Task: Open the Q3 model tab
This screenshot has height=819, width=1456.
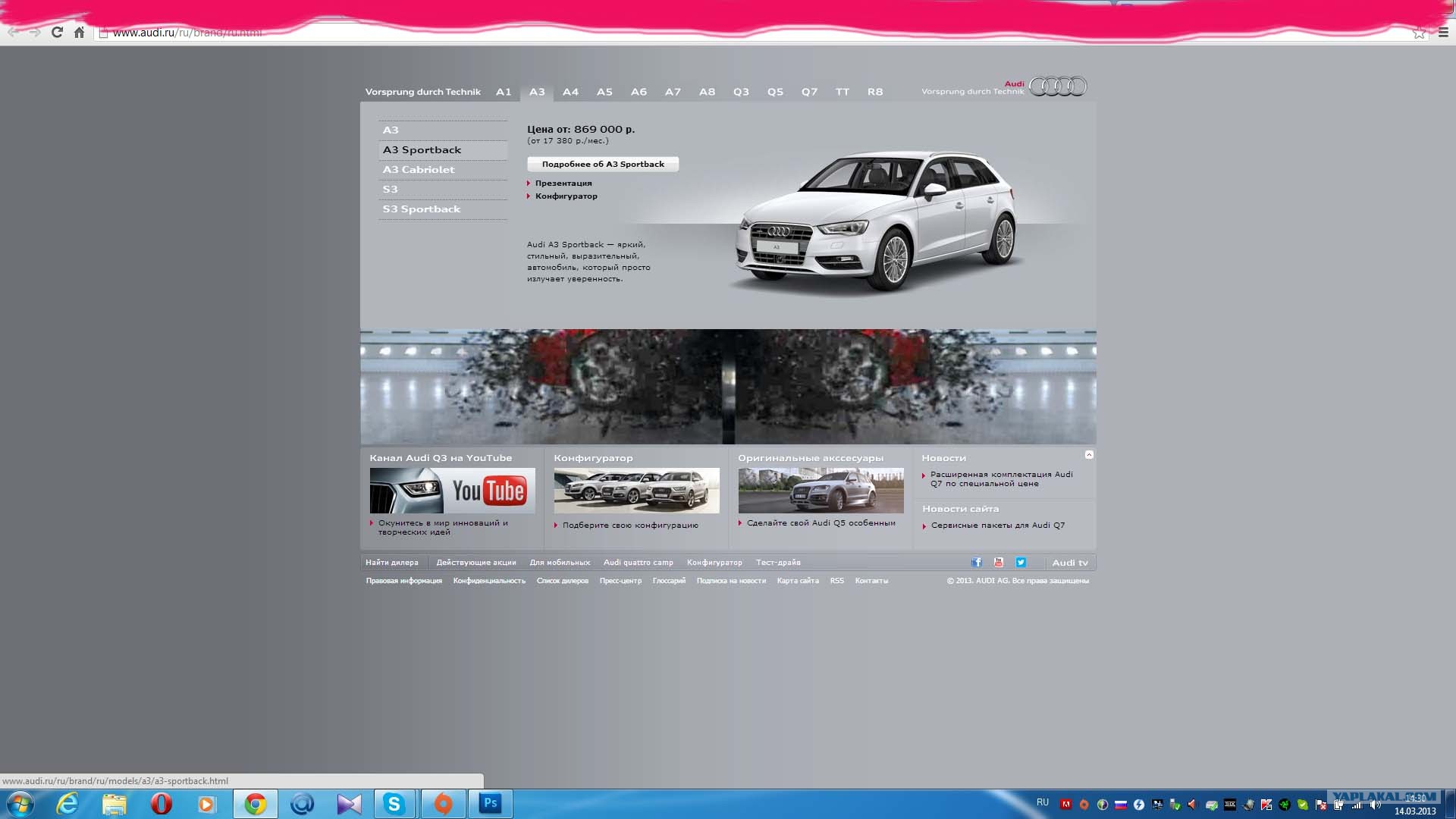Action: 741,92
